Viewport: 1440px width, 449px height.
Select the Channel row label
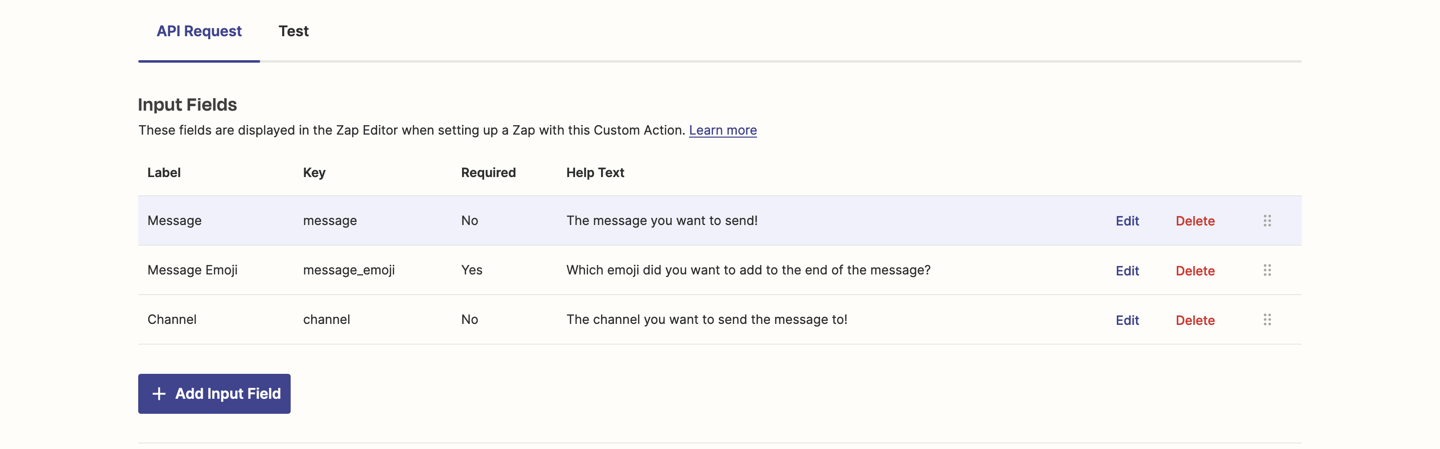[172, 319]
